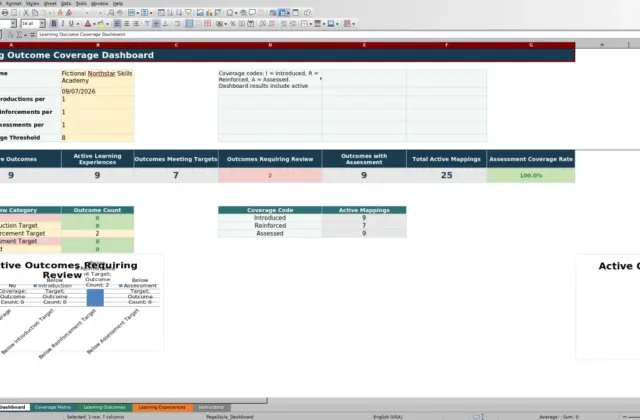Click the Wrap Text icon

(x=177, y=24)
